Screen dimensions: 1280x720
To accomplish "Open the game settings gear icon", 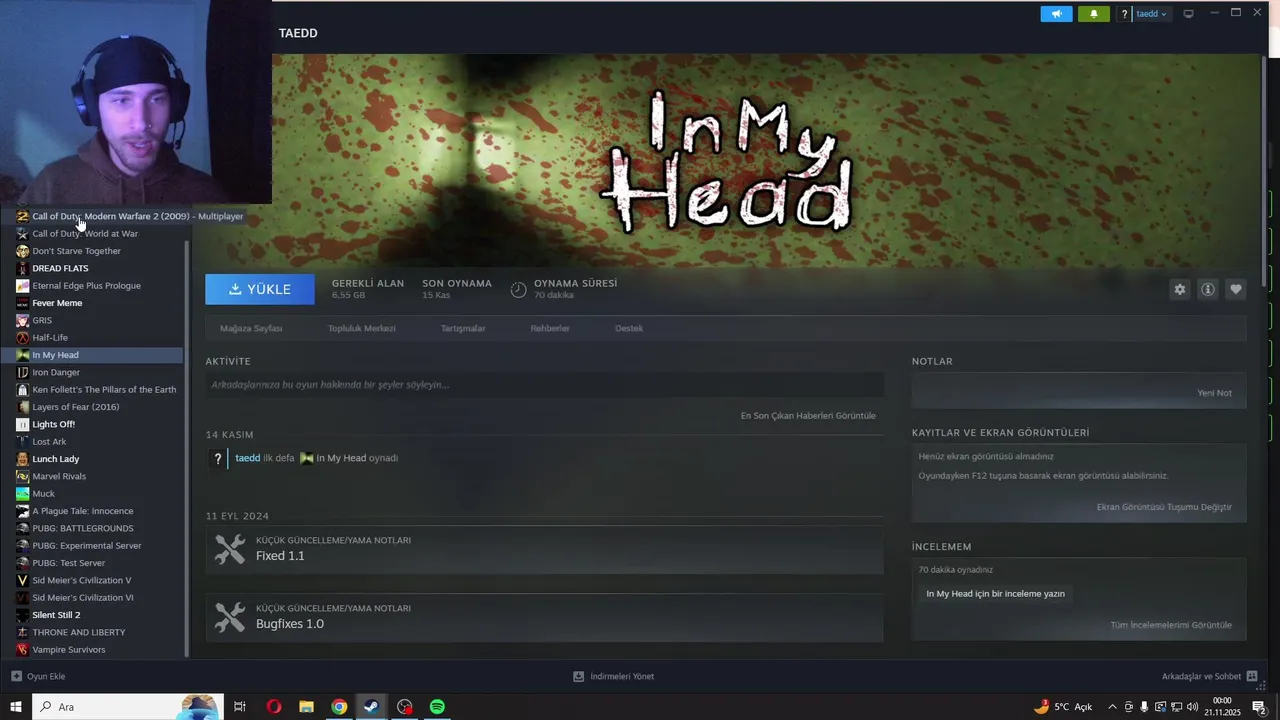I will coord(1180,289).
